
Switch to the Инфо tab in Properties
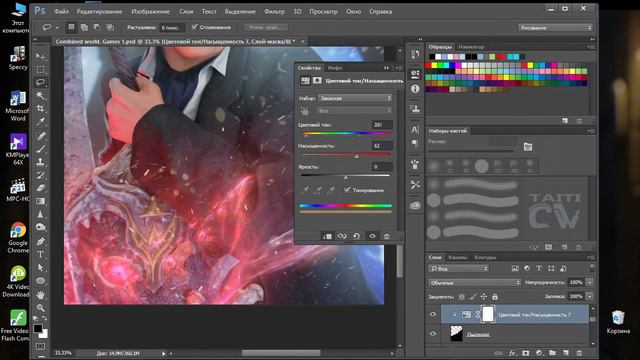[335, 68]
